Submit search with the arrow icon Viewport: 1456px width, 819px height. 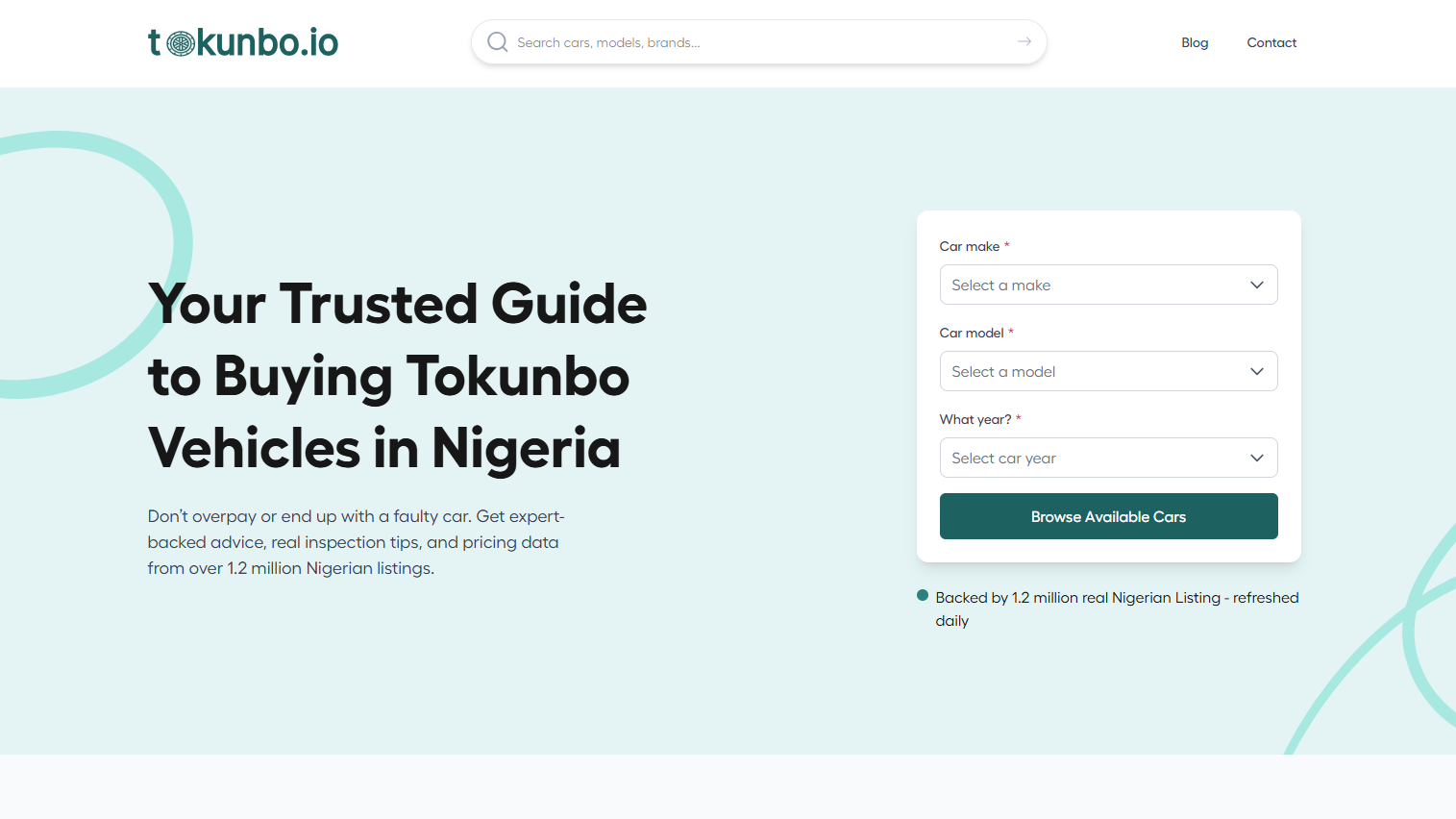click(x=1024, y=41)
